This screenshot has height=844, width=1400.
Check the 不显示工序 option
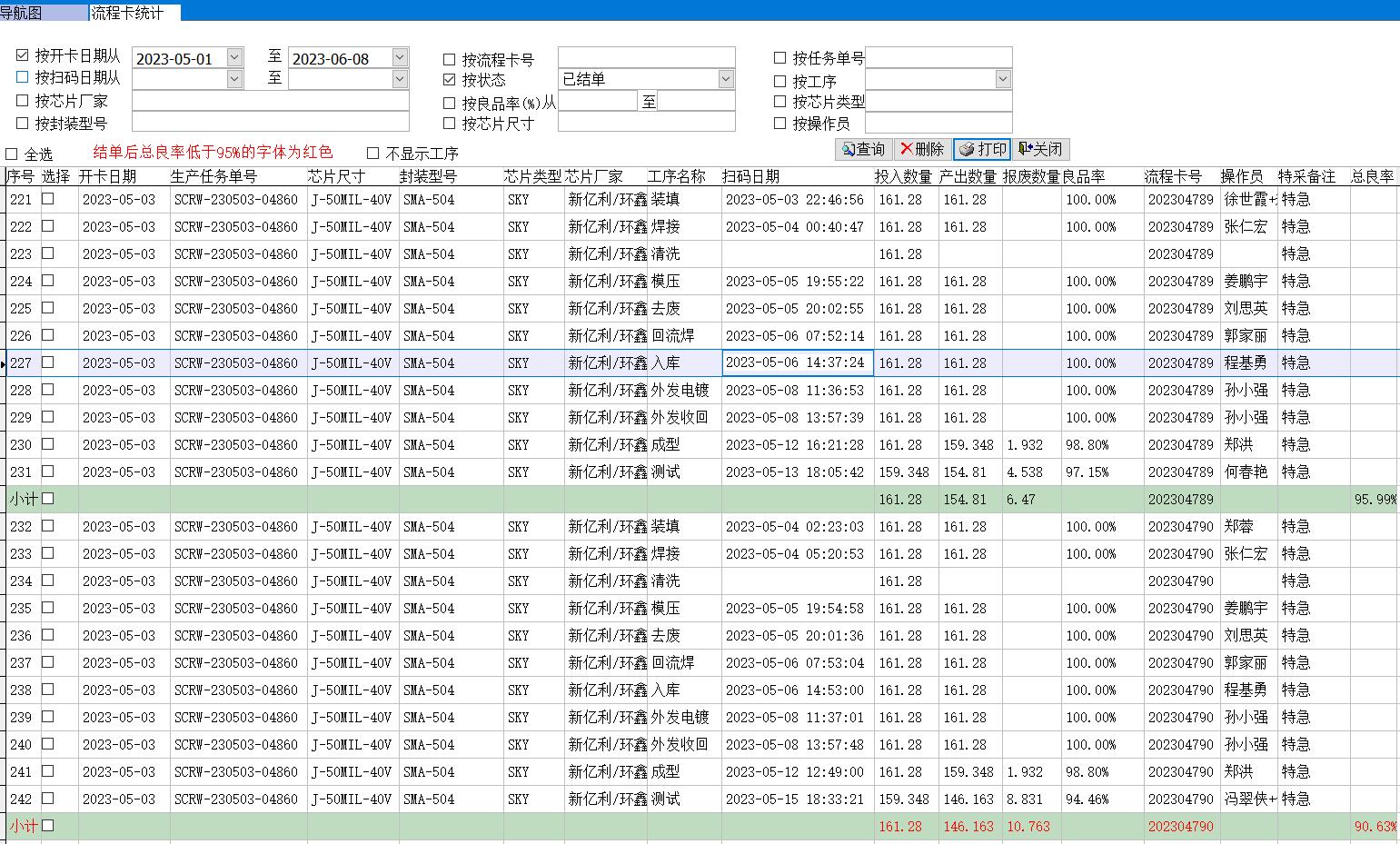pos(373,153)
